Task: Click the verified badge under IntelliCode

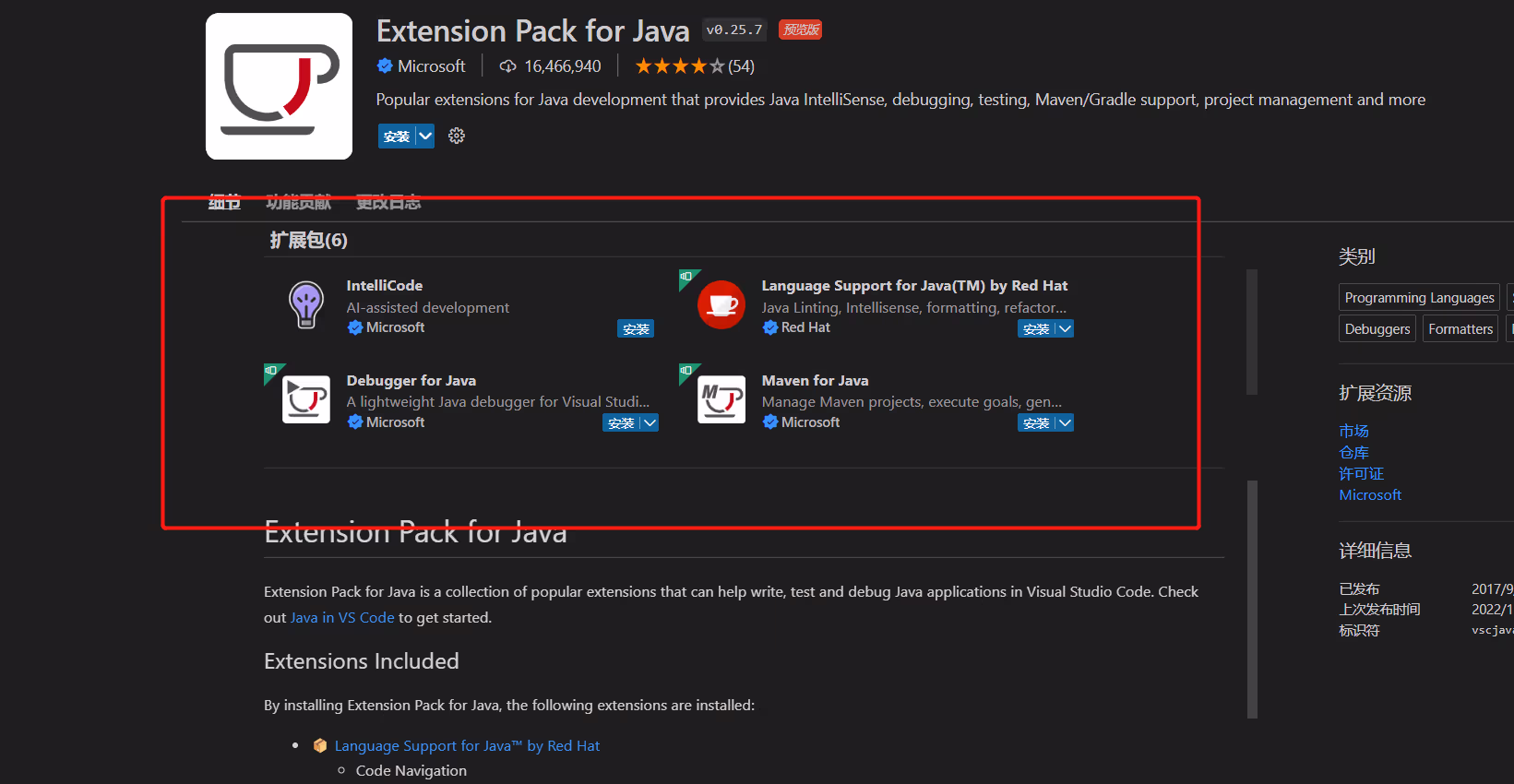Action: point(355,327)
